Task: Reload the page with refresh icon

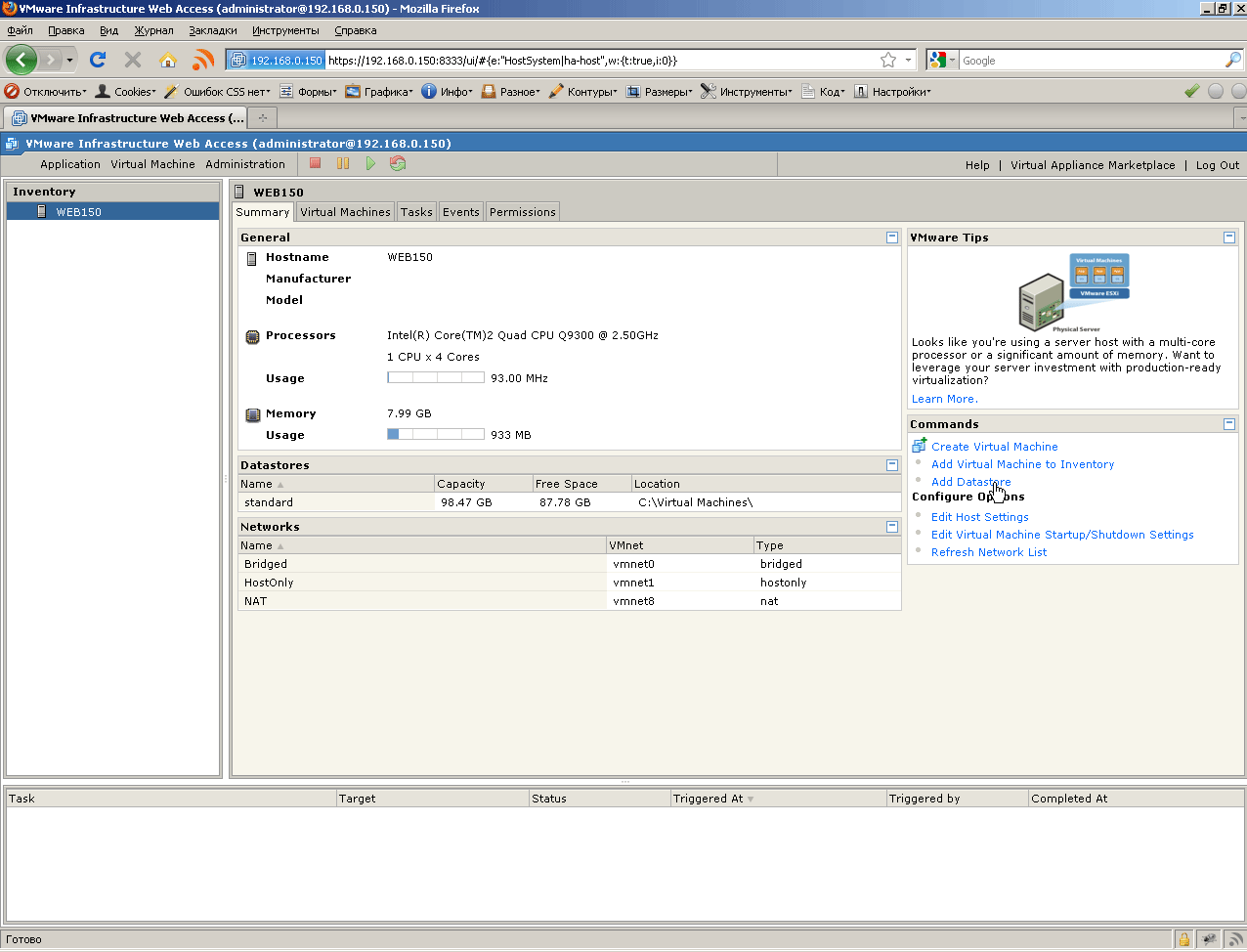Action: (98, 61)
